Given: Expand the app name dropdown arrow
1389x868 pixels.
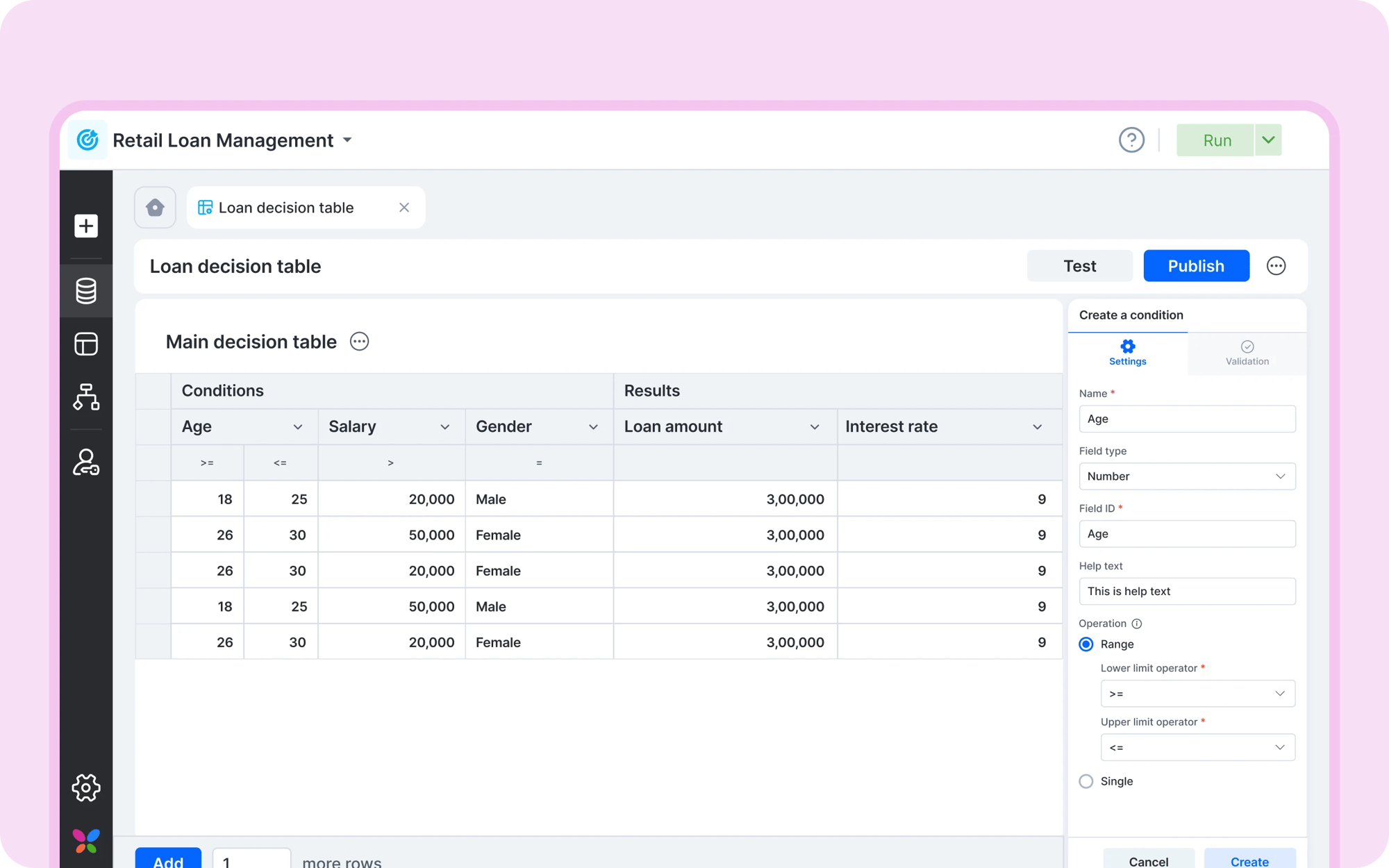Looking at the screenshot, I should pyautogui.click(x=347, y=140).
